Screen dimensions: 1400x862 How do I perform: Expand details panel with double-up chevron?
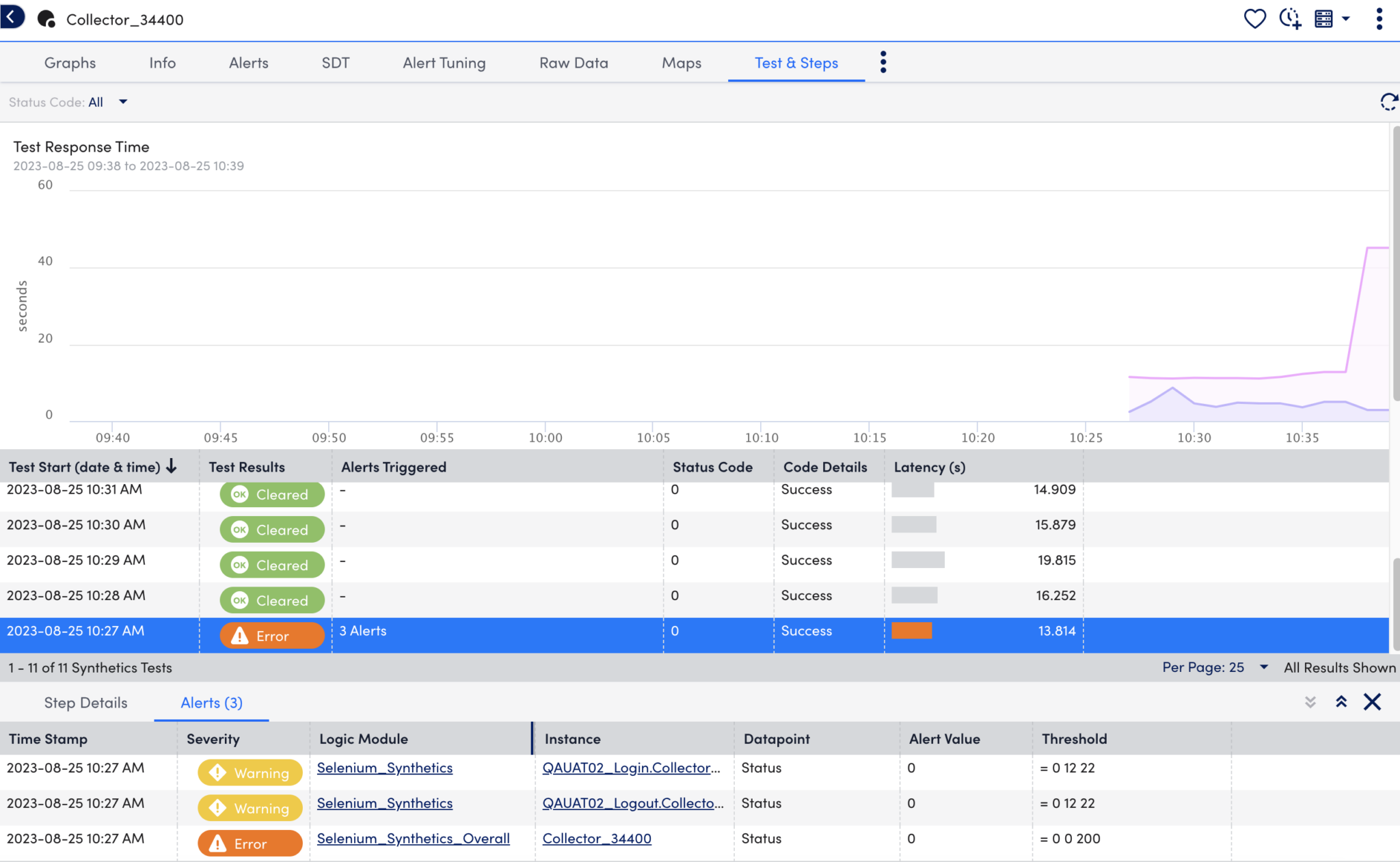coord(1341,702)
